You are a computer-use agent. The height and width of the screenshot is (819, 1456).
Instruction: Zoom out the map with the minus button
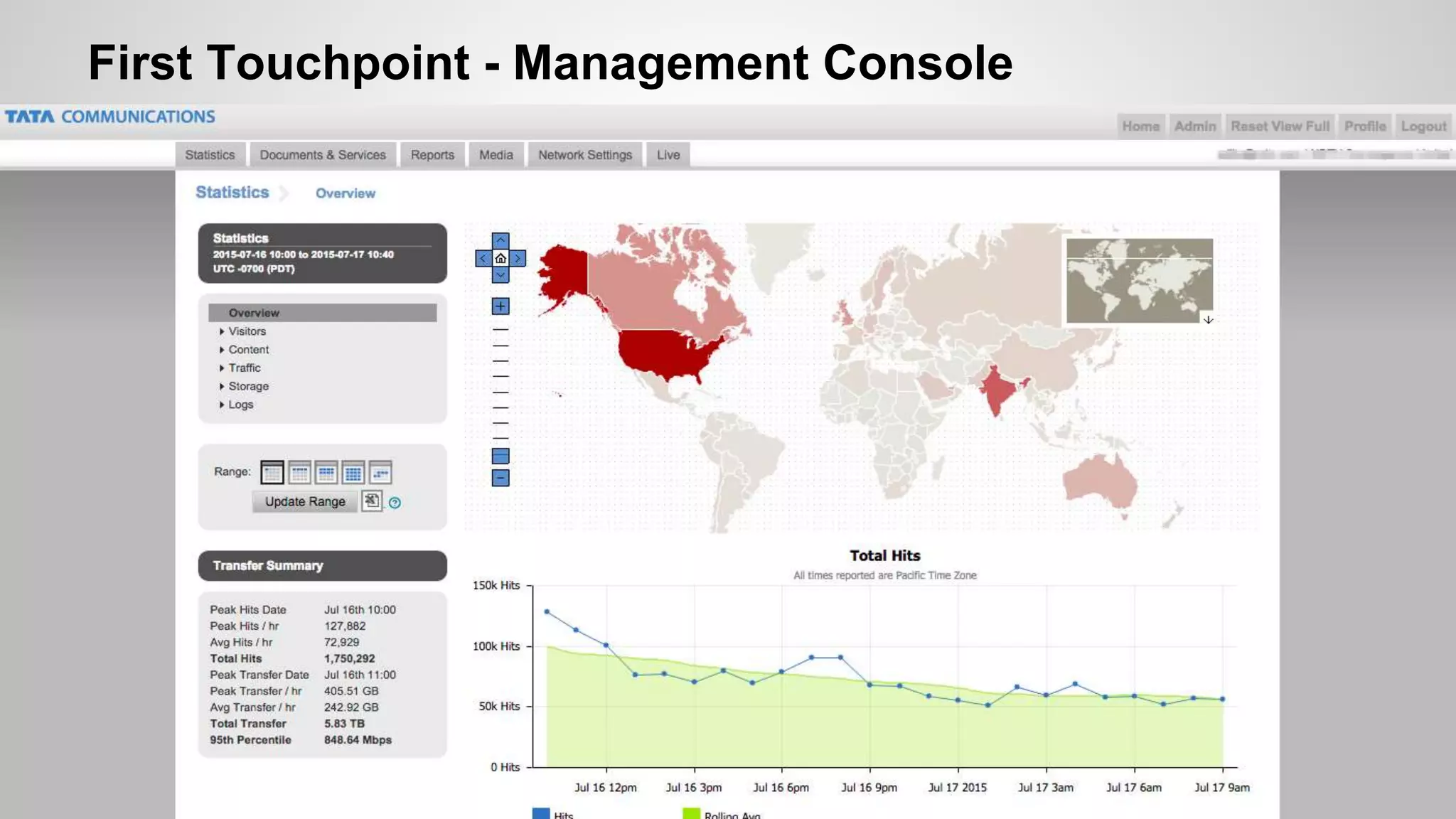pos(500,478)
